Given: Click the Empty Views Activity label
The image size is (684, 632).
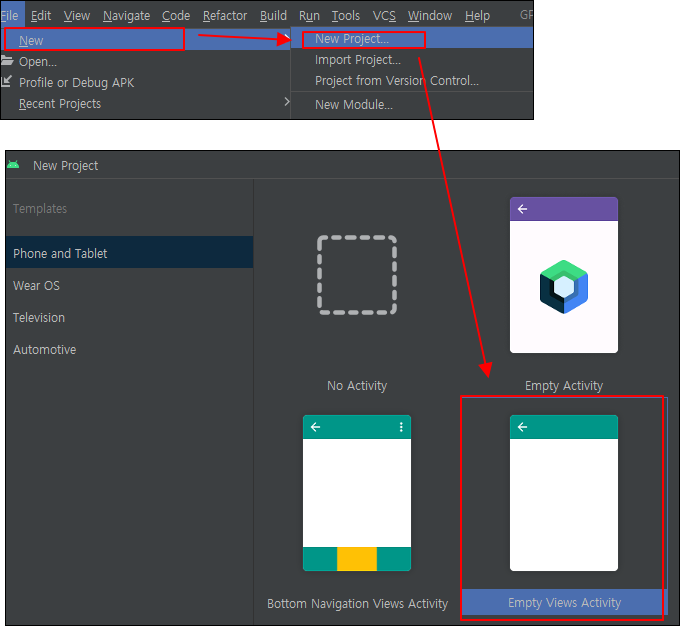Looking at the screenshot, I should [564, 602].
